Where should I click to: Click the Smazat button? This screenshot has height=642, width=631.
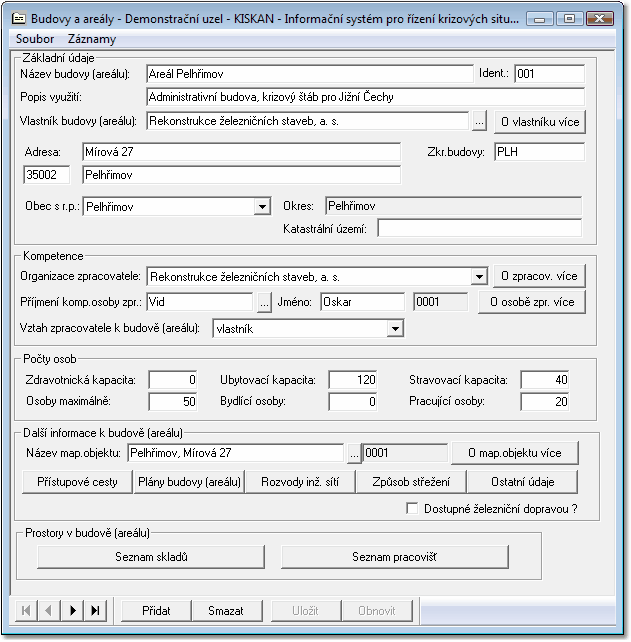point(226,611)
